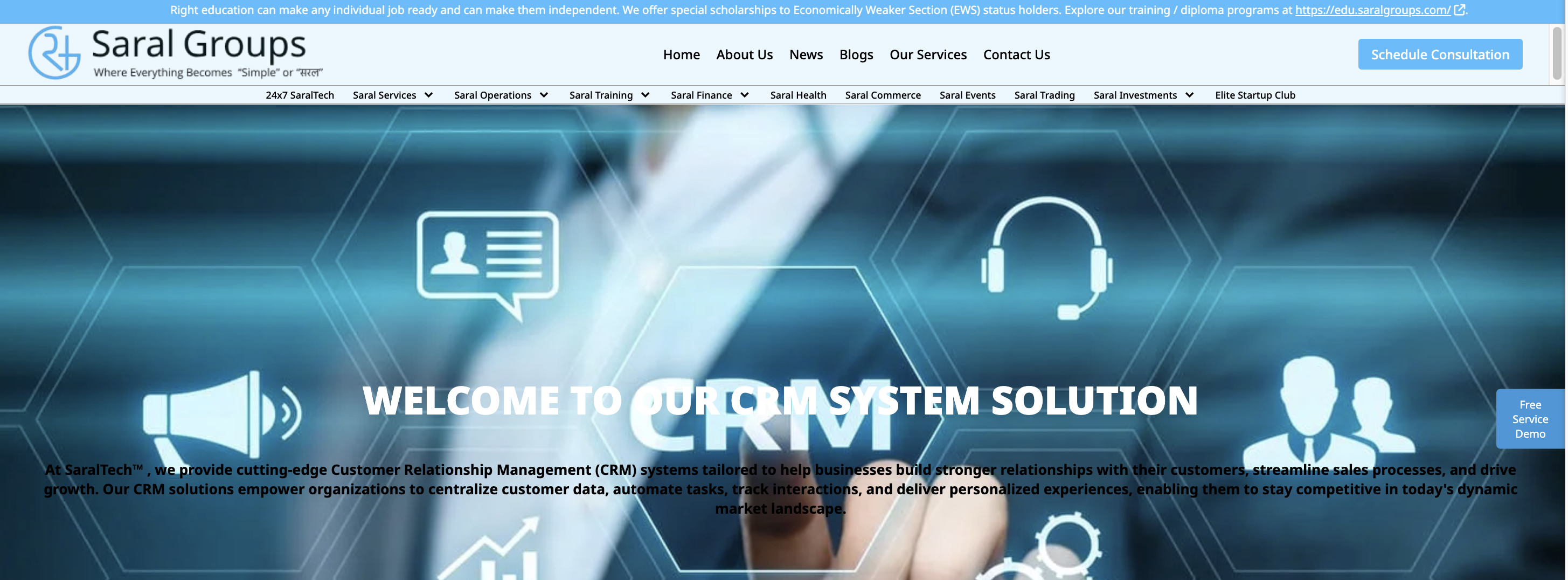
Task: Click the Free Service Demo button
Action: pos(1530,419)
